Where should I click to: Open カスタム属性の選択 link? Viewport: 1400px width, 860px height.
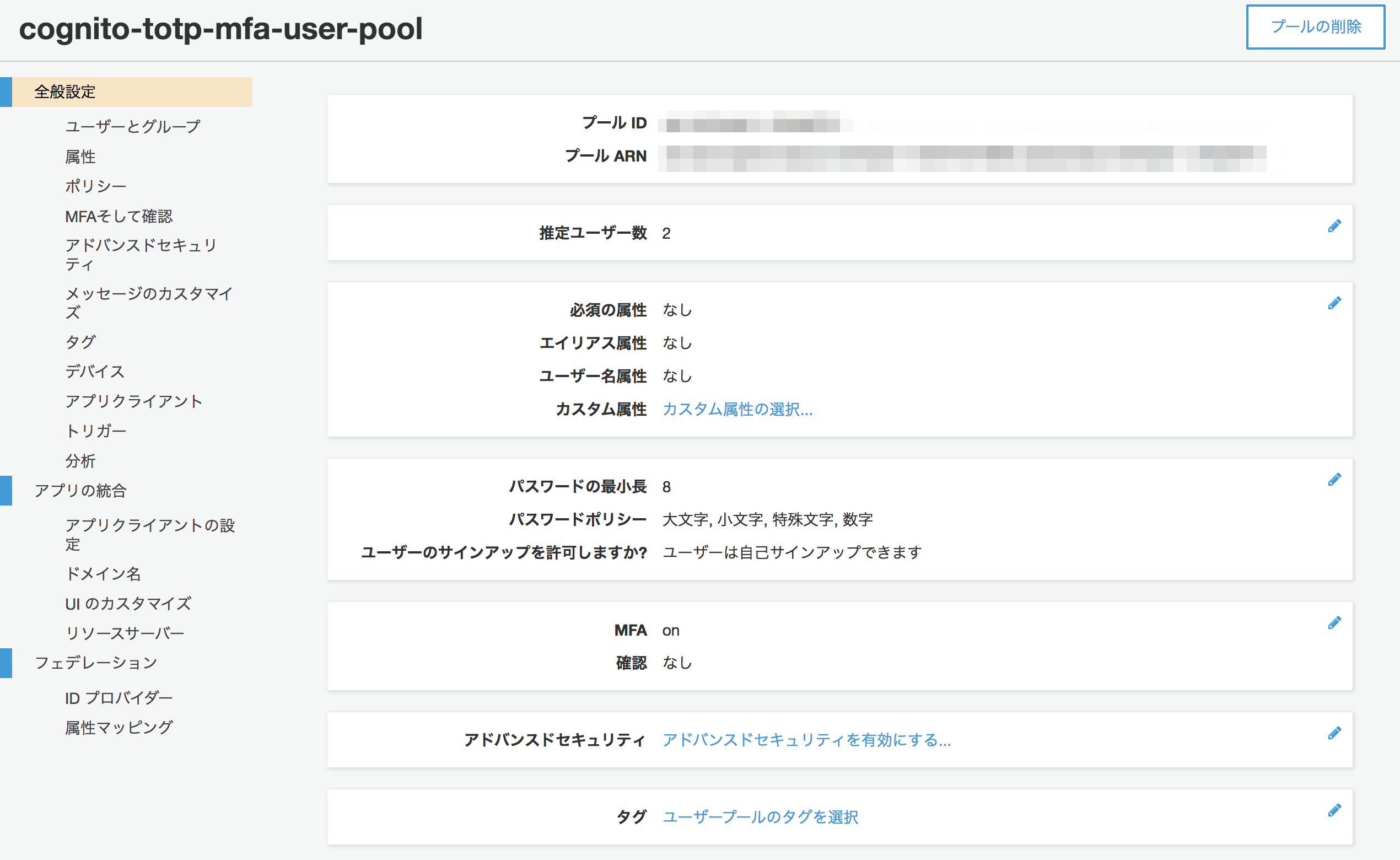737,410
